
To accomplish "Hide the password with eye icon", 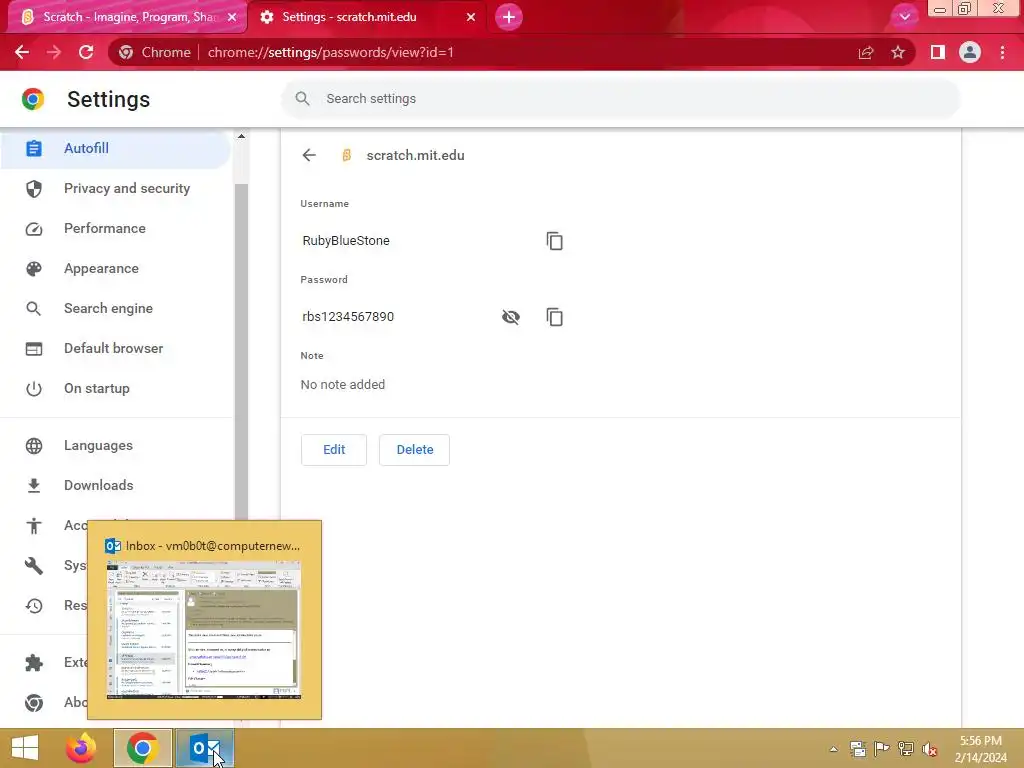I will [x=511, y=317].
